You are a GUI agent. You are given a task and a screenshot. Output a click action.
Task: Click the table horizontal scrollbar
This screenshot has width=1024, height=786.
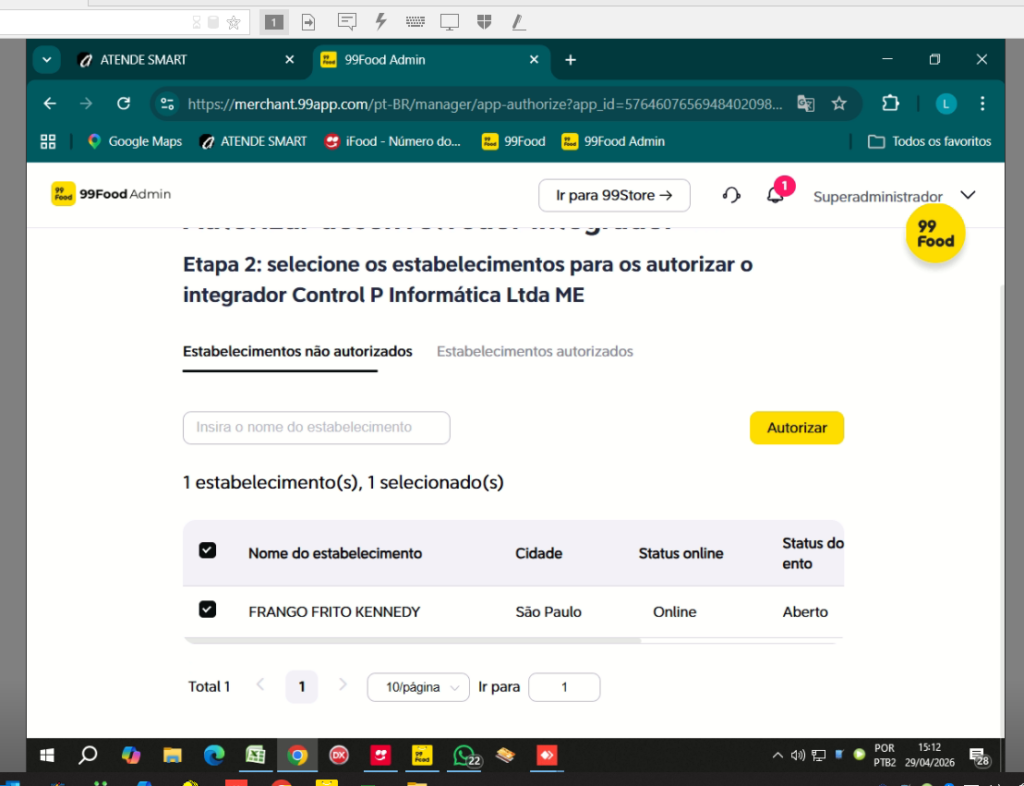click(412, 640)
